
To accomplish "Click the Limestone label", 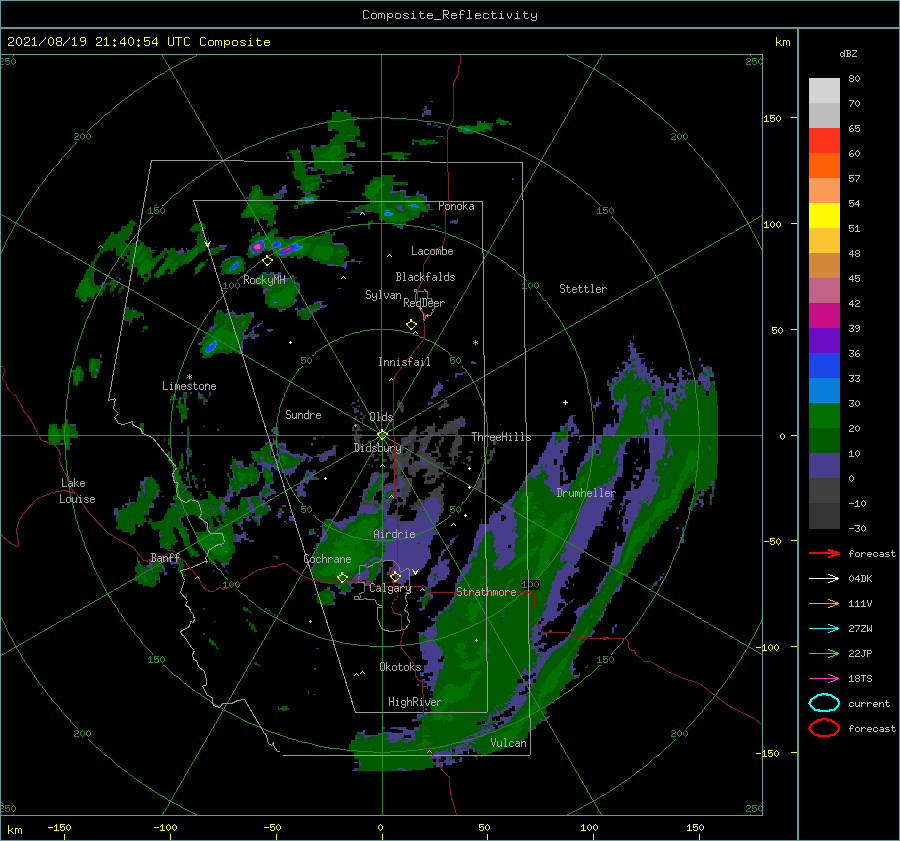I will tap(189, 386).
